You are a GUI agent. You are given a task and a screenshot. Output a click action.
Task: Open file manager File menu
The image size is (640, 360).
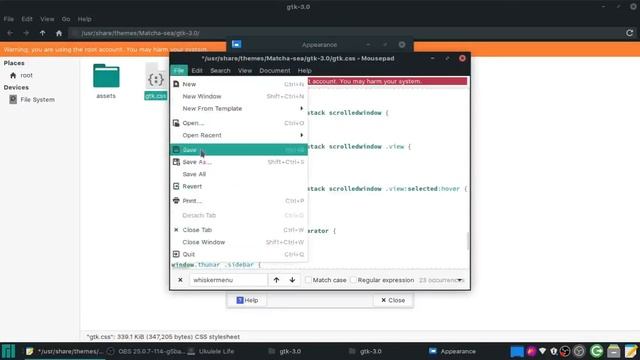pyautogui.click(x=9, y=19)
